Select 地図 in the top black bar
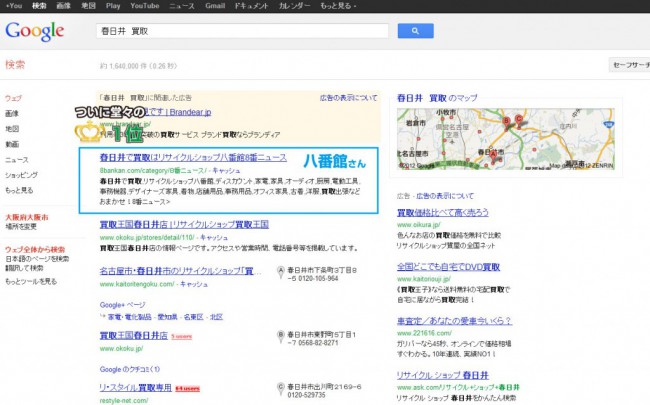 coord(88,6)
